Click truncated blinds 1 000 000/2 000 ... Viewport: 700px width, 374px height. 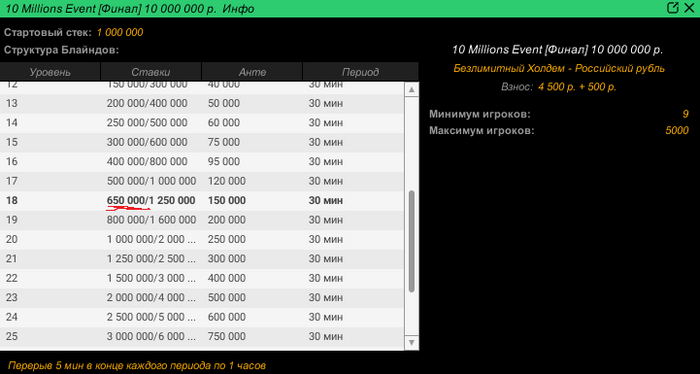coord(151,240)
